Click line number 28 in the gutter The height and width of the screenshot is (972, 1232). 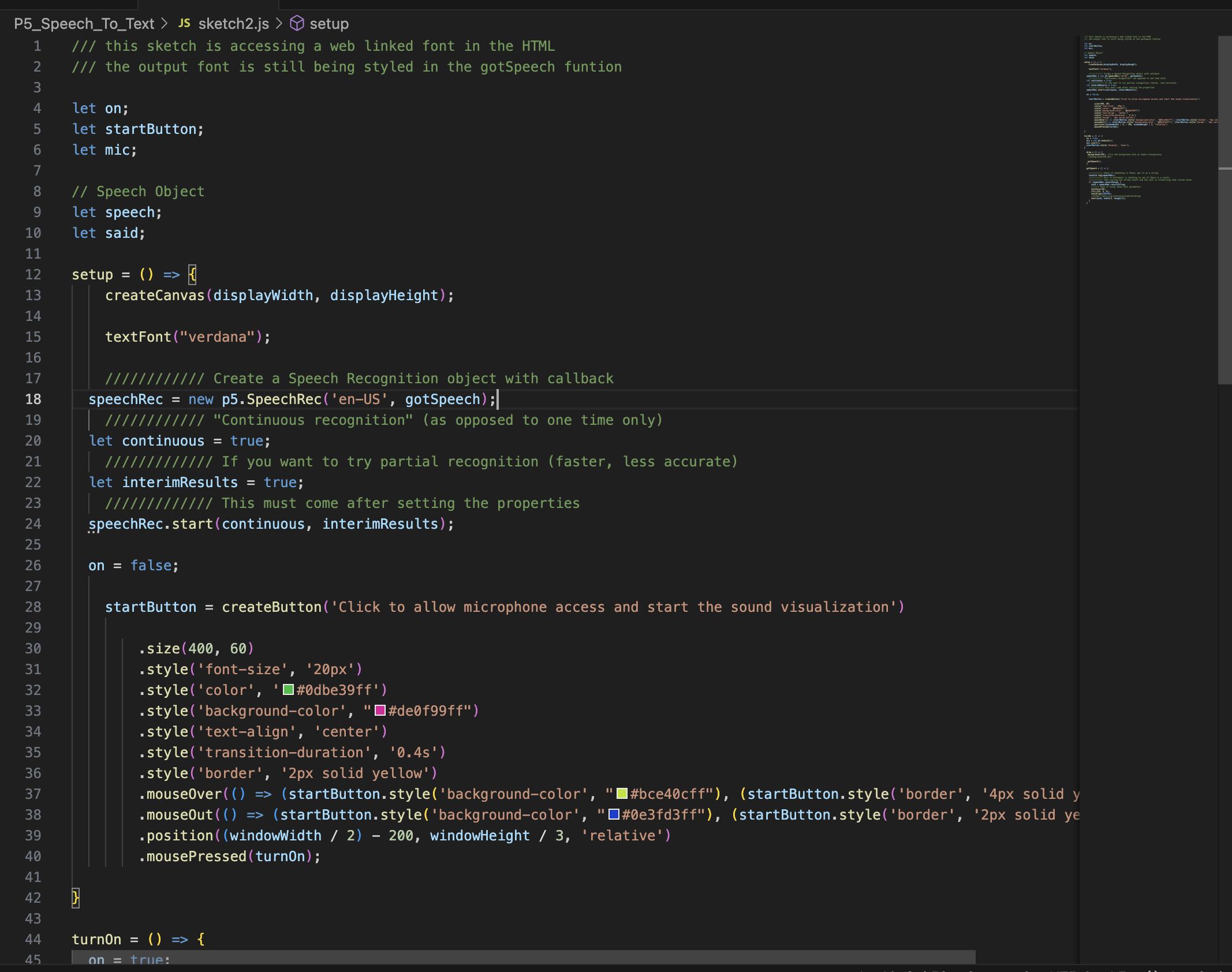point(33,607)
